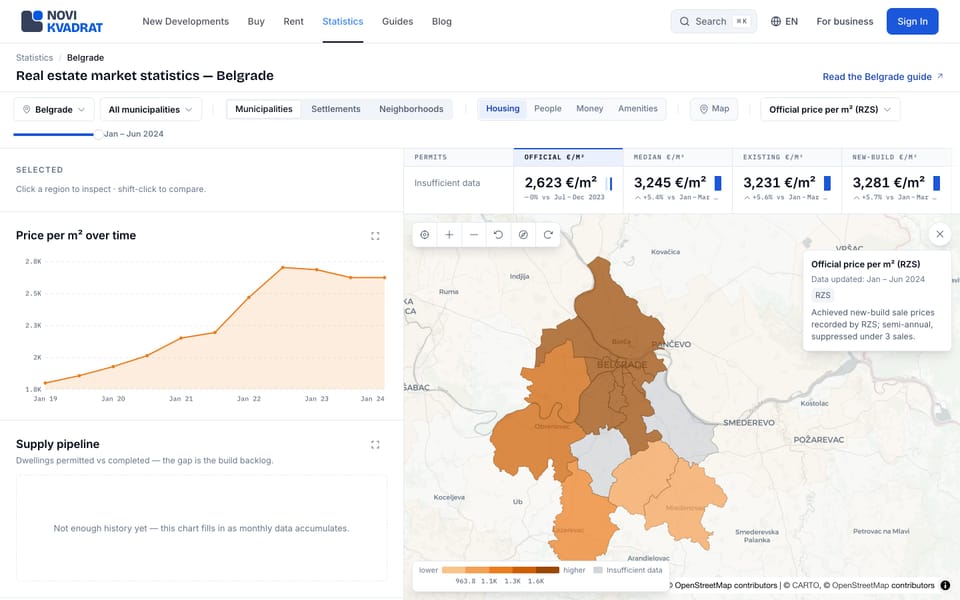Open the Rent menu item
This screenshot has width=960, height=600.
pos(293,21)
